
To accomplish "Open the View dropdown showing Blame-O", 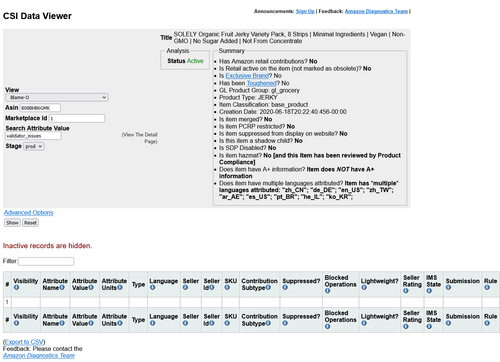I will [x=57, y=97].
